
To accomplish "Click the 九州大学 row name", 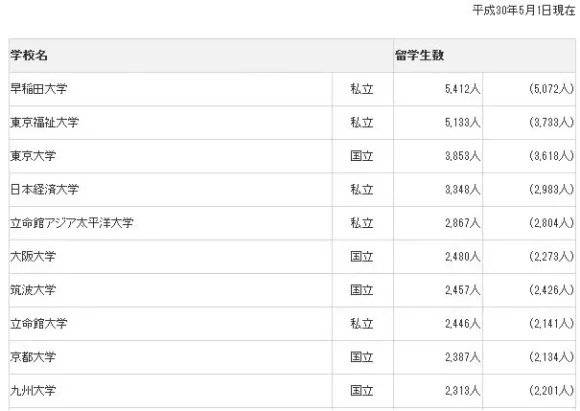I will (33, 391).
